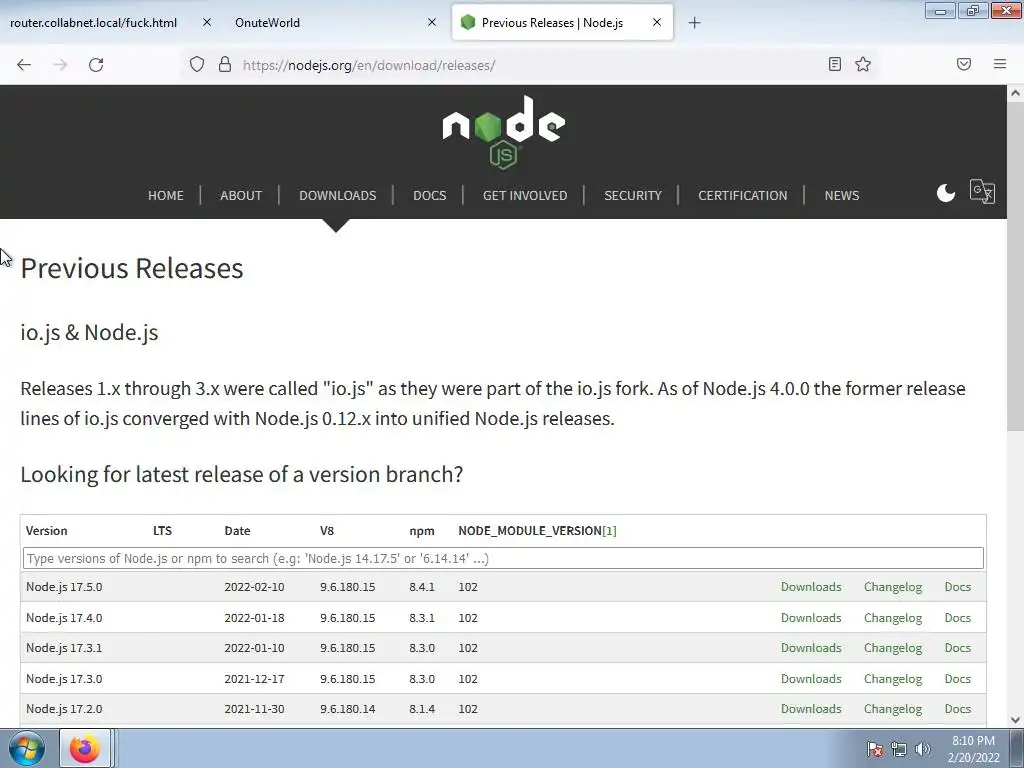The image size is (1024, 768).
Task: Bookmark this page with the star icon
Action: point(863,64)
